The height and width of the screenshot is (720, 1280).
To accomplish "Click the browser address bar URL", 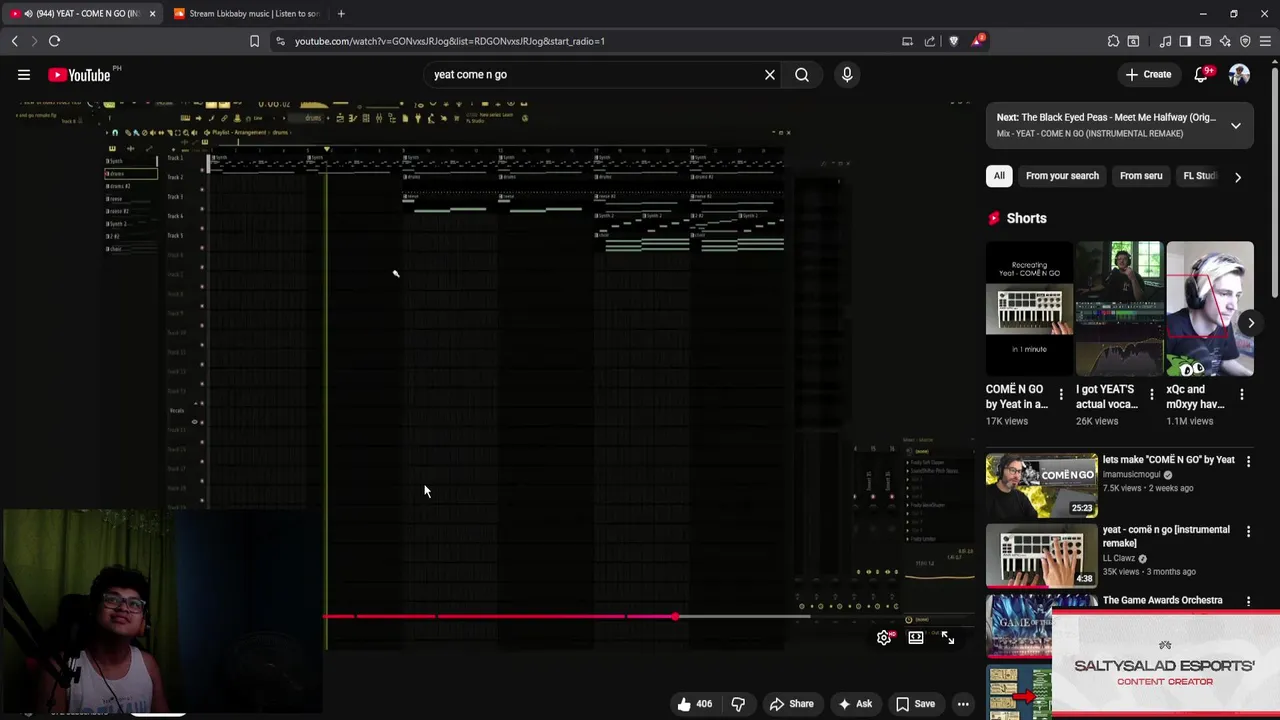I will point(450,41).
